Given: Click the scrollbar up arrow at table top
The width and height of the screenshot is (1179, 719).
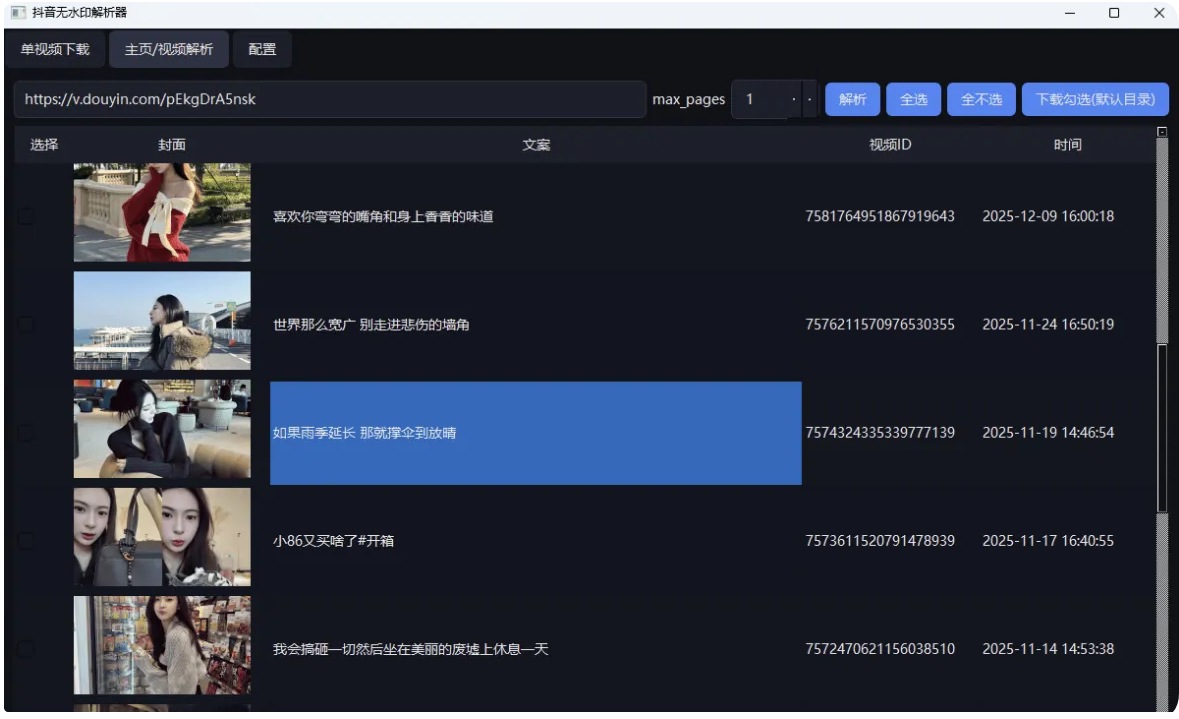Looking at the screenshot, I should (x=1162, y=132).
